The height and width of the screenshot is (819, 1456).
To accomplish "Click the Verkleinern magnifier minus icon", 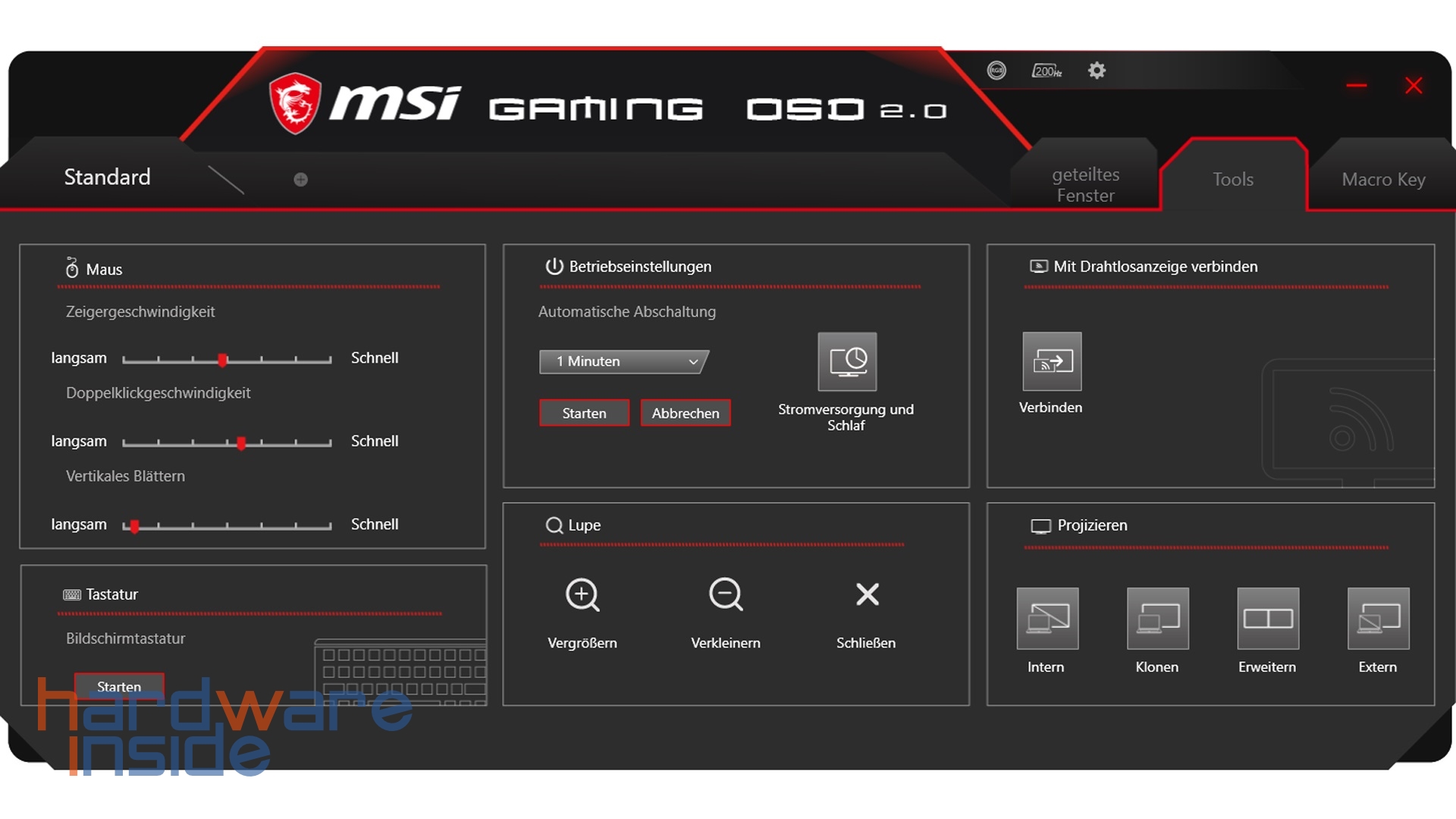I will click(726, 595).
